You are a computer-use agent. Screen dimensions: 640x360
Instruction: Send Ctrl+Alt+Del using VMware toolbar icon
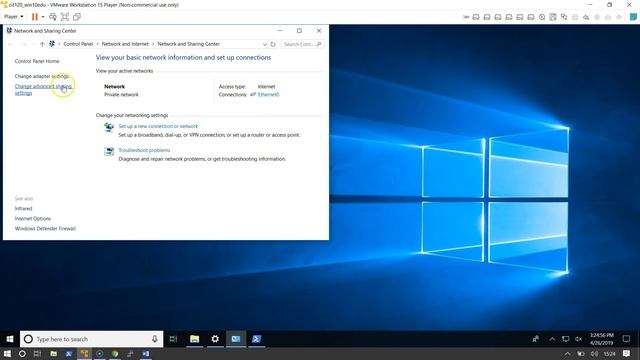click(x=53, y=17)
